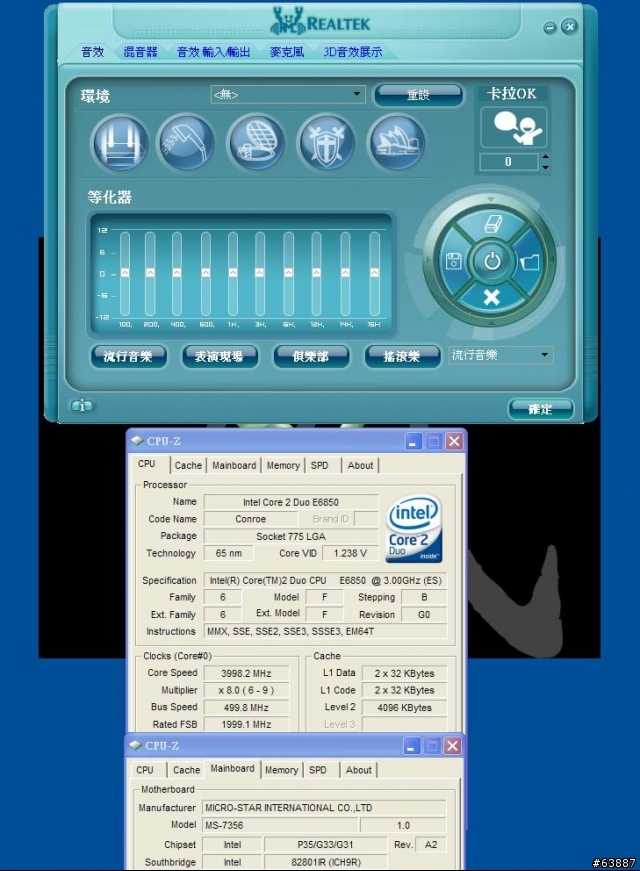Select the bathroom environment icon

pyautogui.click(x=121, y=143)
